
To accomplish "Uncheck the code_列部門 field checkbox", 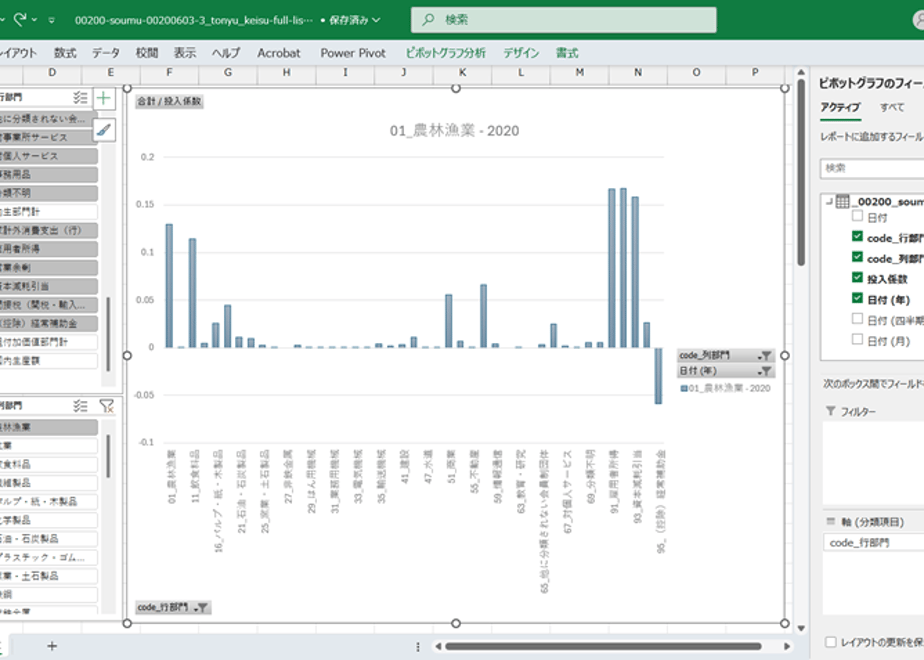I will pos(857,257).
